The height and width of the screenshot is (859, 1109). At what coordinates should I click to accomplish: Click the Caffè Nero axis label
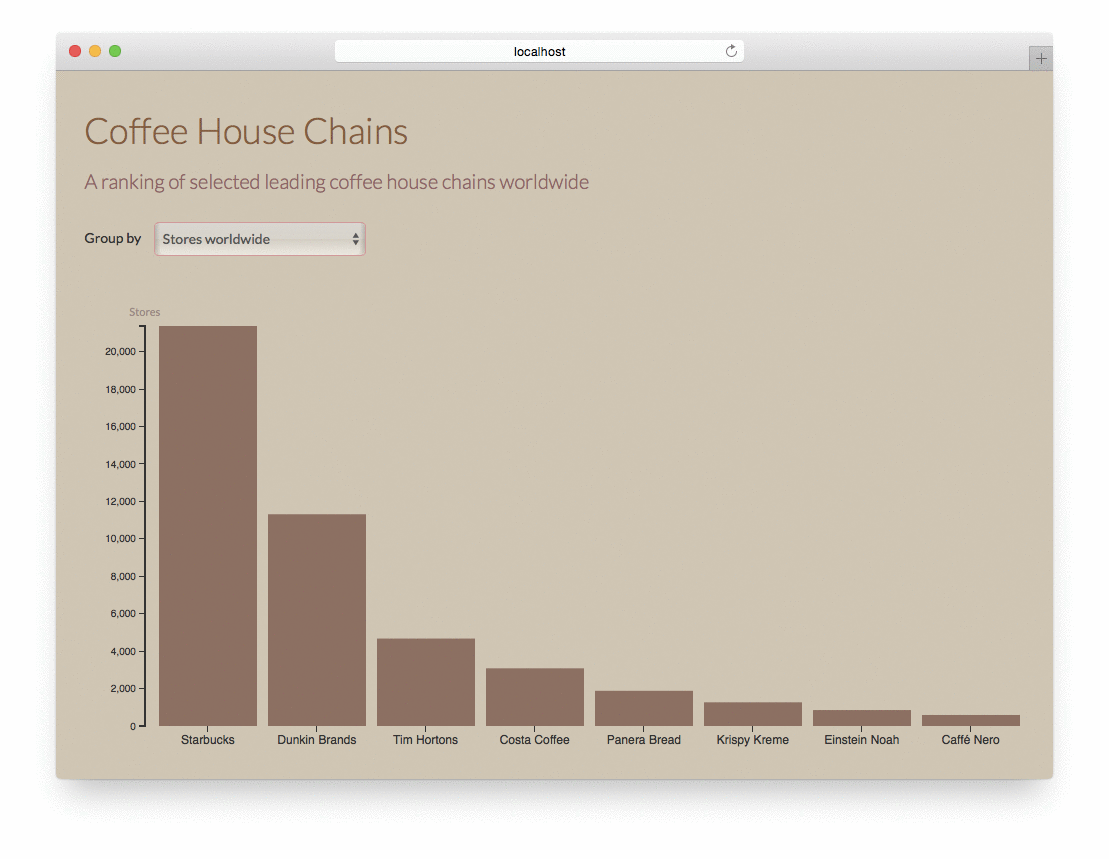click(x=970, y=740)
